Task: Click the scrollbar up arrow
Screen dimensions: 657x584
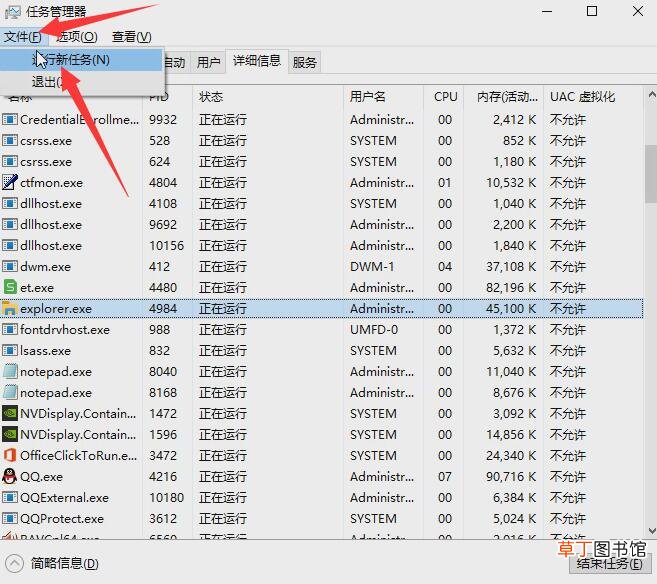Action: (x=651, y=95)
